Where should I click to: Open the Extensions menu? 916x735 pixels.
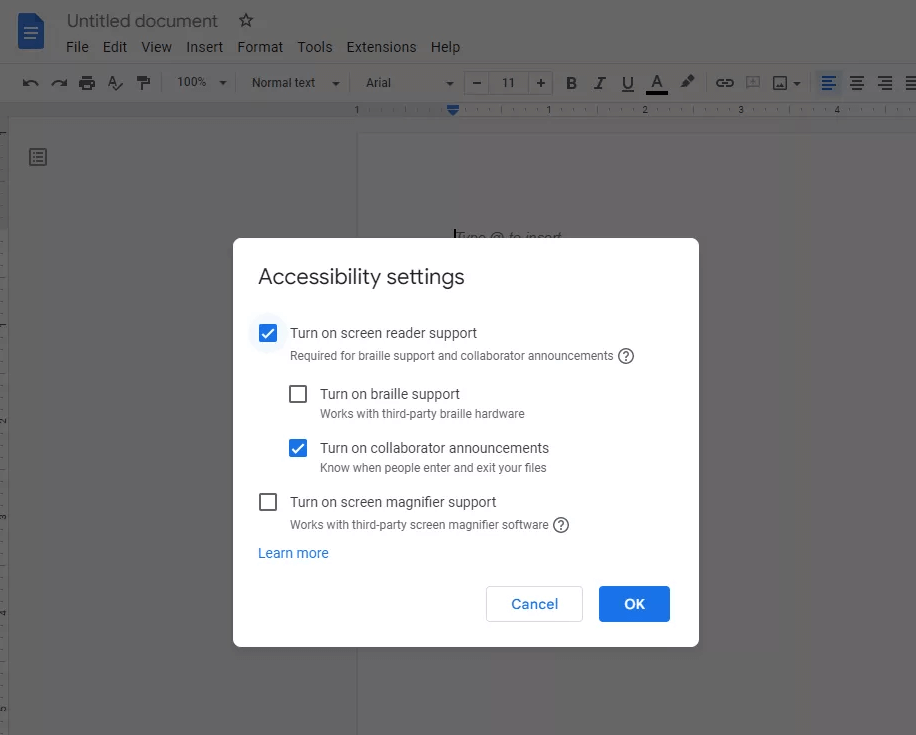[381, 47]
